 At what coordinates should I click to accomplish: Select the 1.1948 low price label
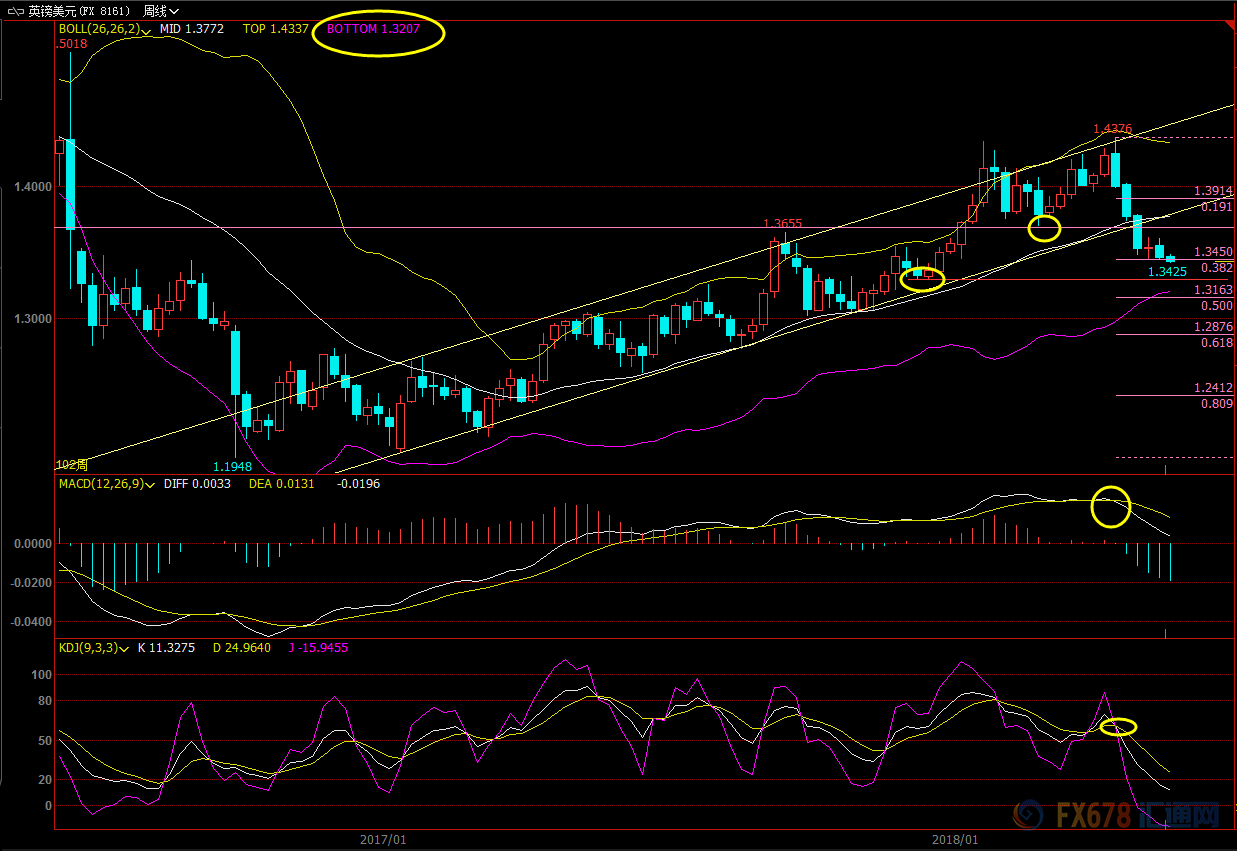pos(231,467)
